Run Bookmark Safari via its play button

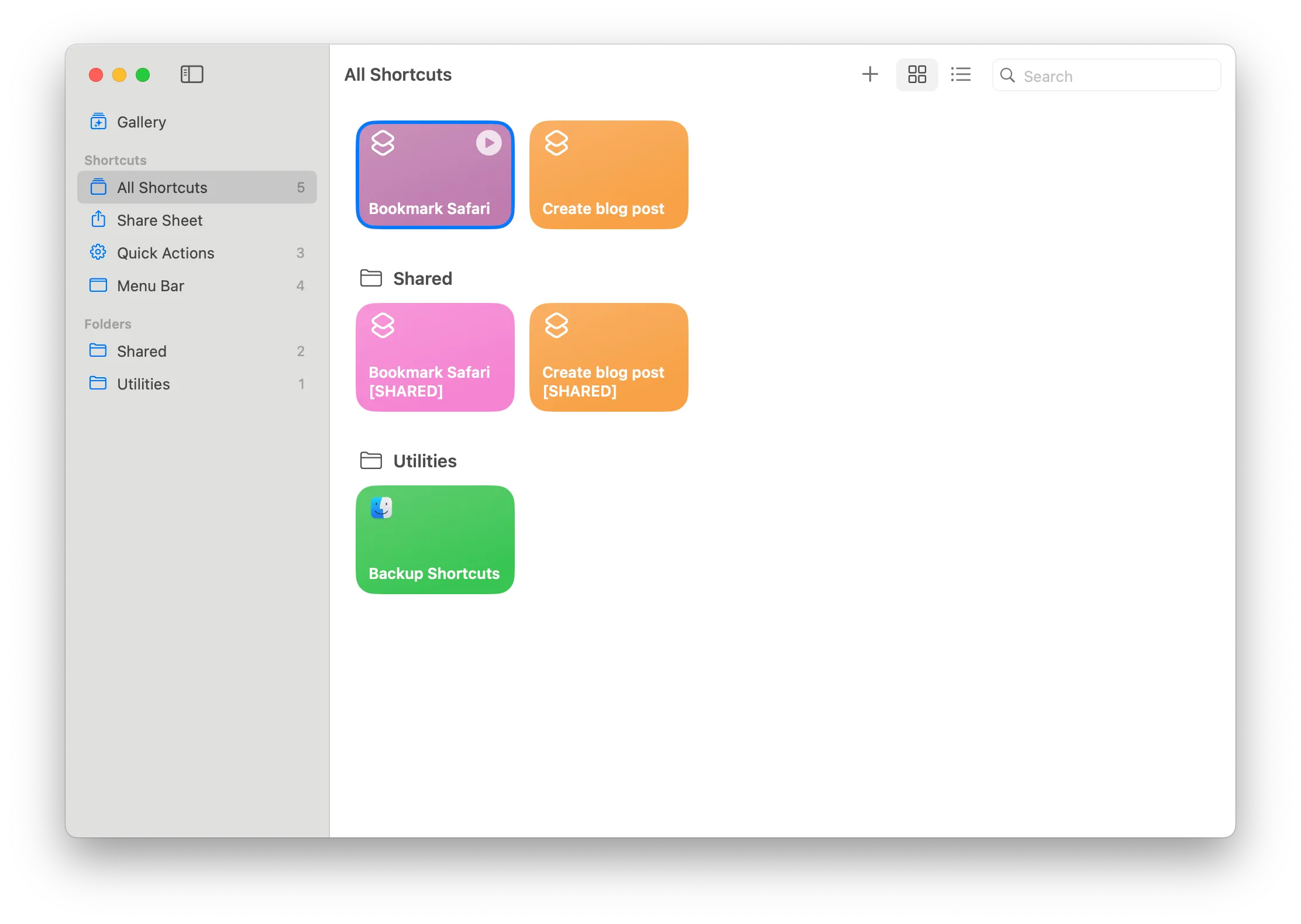pos(488,142)
